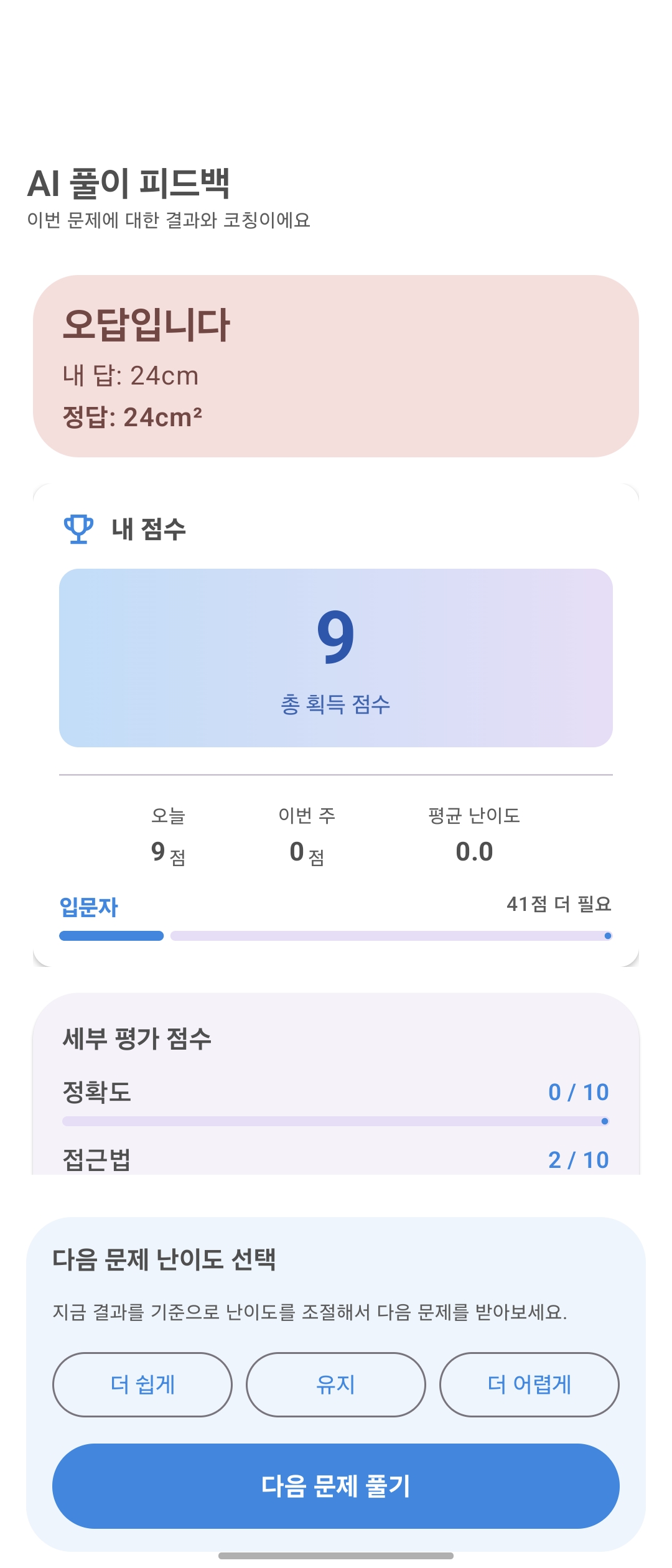The width and height of the screenshot is (672, 1568).
Task: Click the 입문자 level progress bar
Action: 336,936
